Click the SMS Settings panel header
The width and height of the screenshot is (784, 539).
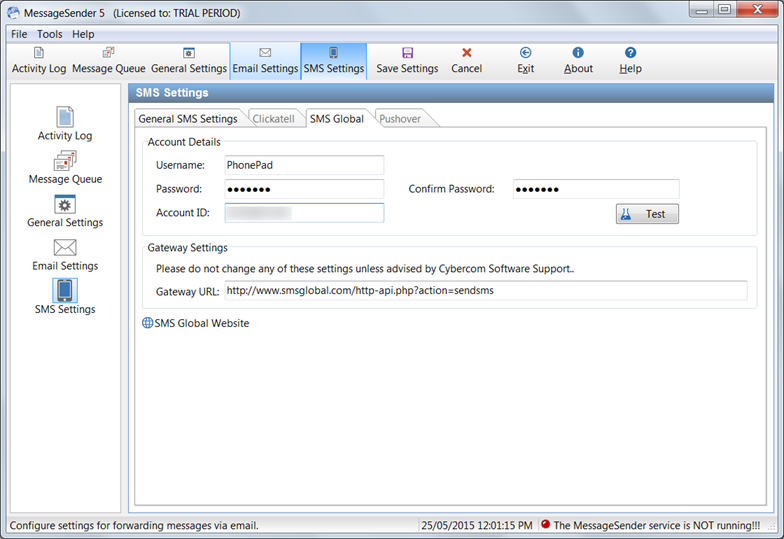point(451,93)
